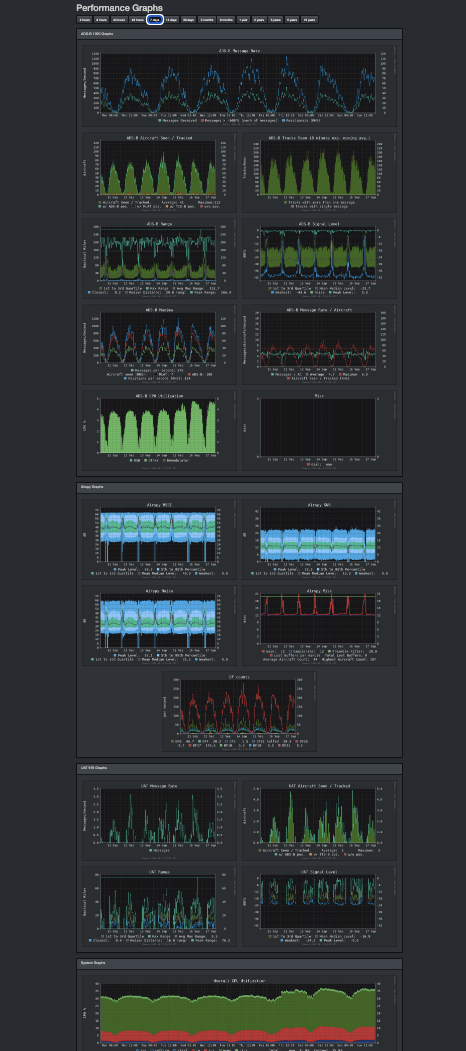Show the 2 years time range
The image size is (466, 1051).
259,20
